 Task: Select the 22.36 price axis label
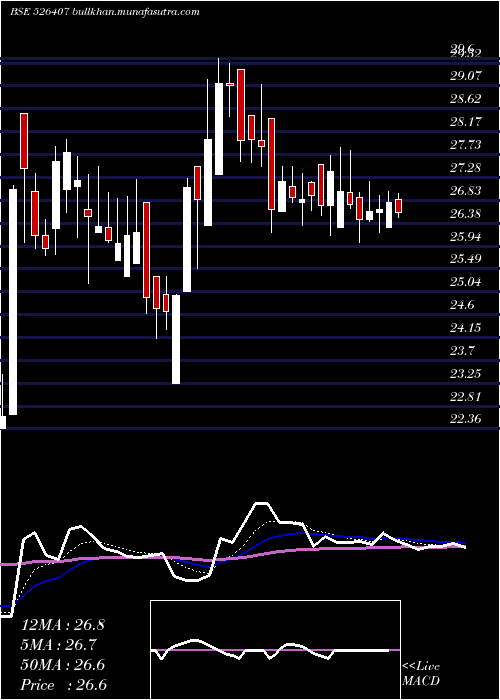point(466,419)
